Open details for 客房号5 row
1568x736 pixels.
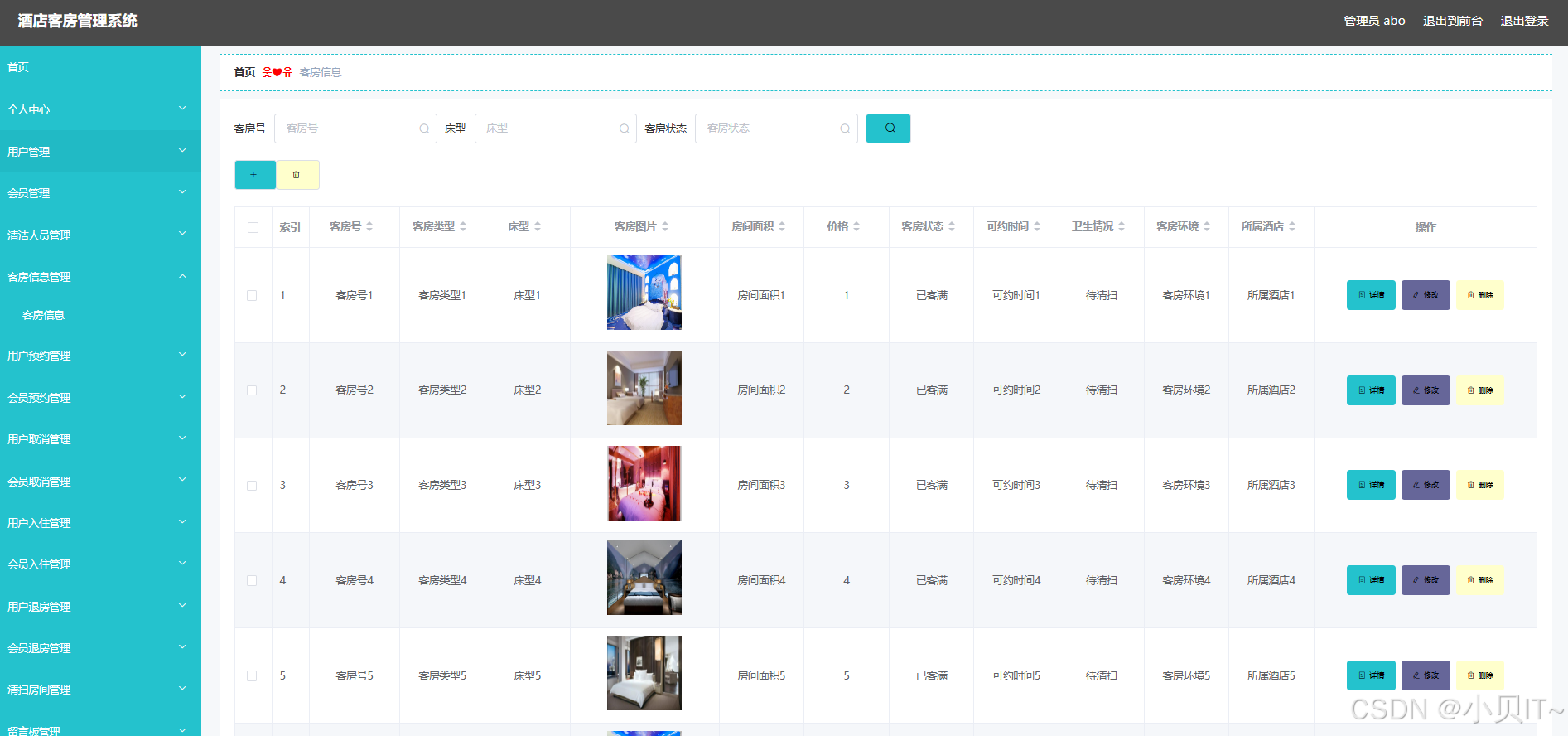[1371, 675]
